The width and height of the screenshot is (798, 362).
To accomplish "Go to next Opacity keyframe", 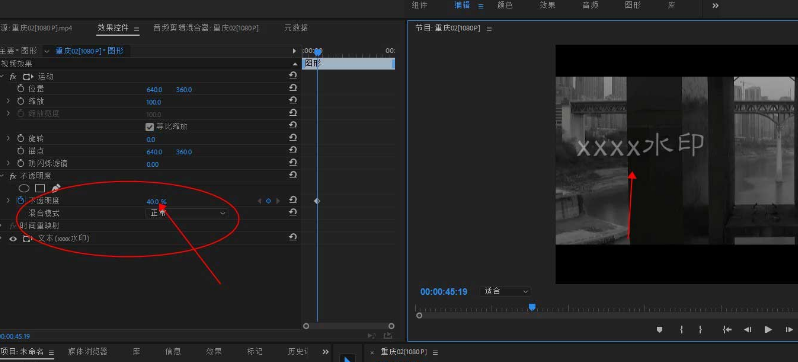I will tap(278, 201).
